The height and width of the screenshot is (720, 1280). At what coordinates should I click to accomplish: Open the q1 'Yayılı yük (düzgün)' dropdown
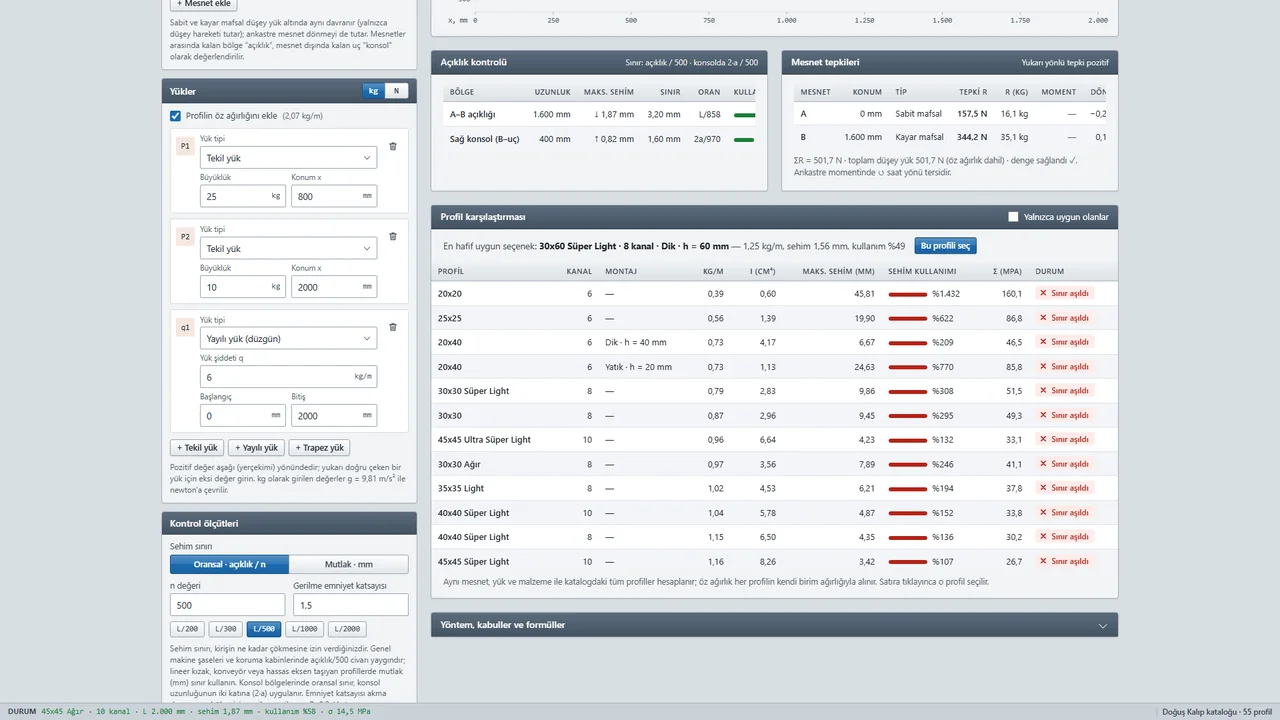pyautogui.click(x=288, y=339)
